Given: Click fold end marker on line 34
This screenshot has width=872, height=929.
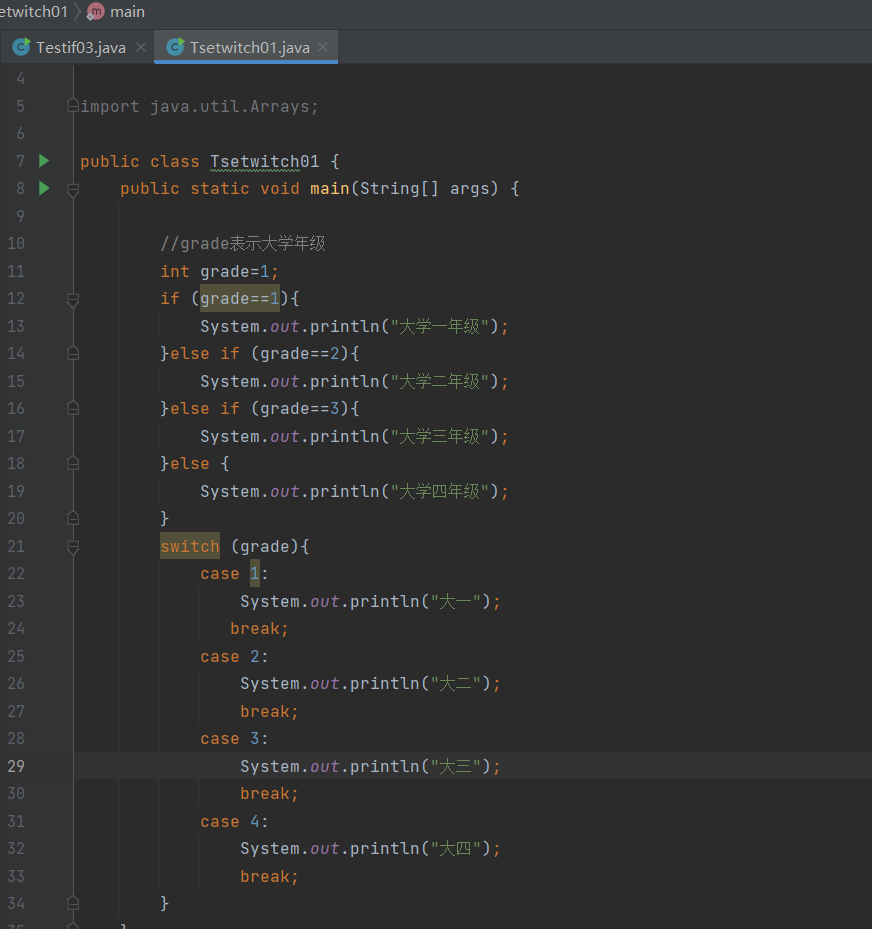Looking at the screenshot, I should coord(73,904).
